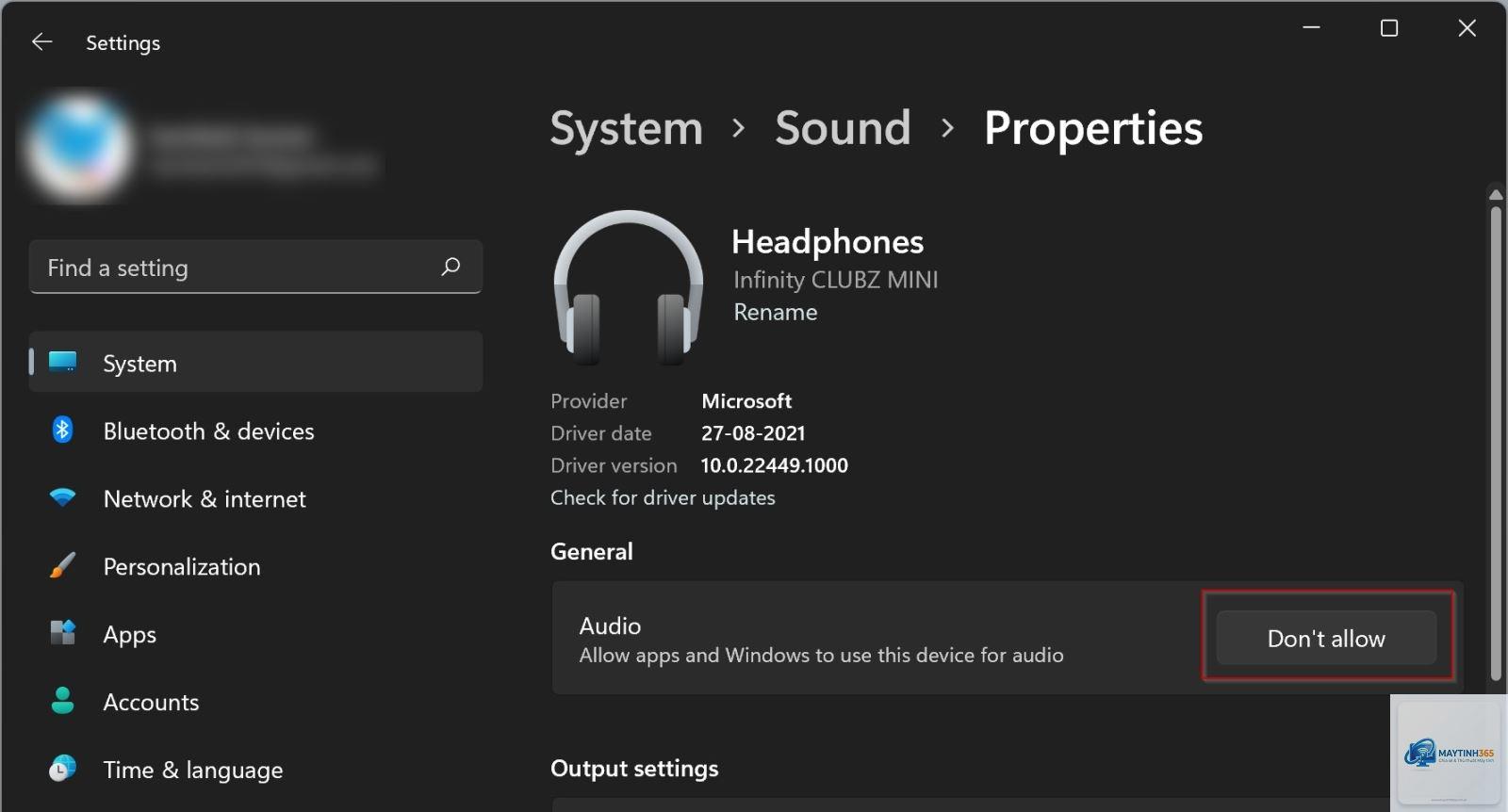Click the scrollbar up arrow
Image resolution: width=1508 pixels, height=812 pixels.
[x=1496, y=194]
